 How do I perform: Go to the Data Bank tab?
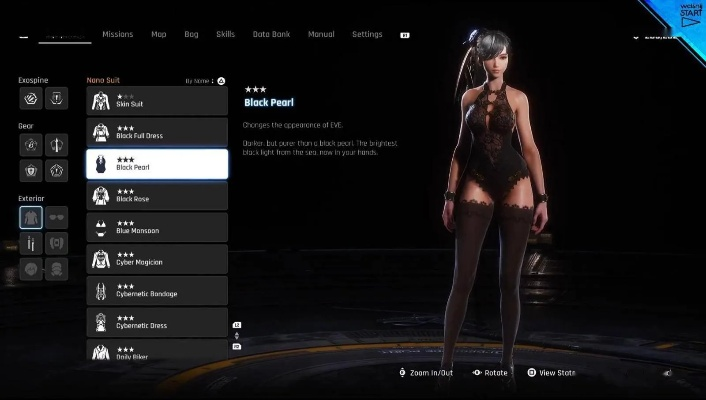tap(271, 34)
